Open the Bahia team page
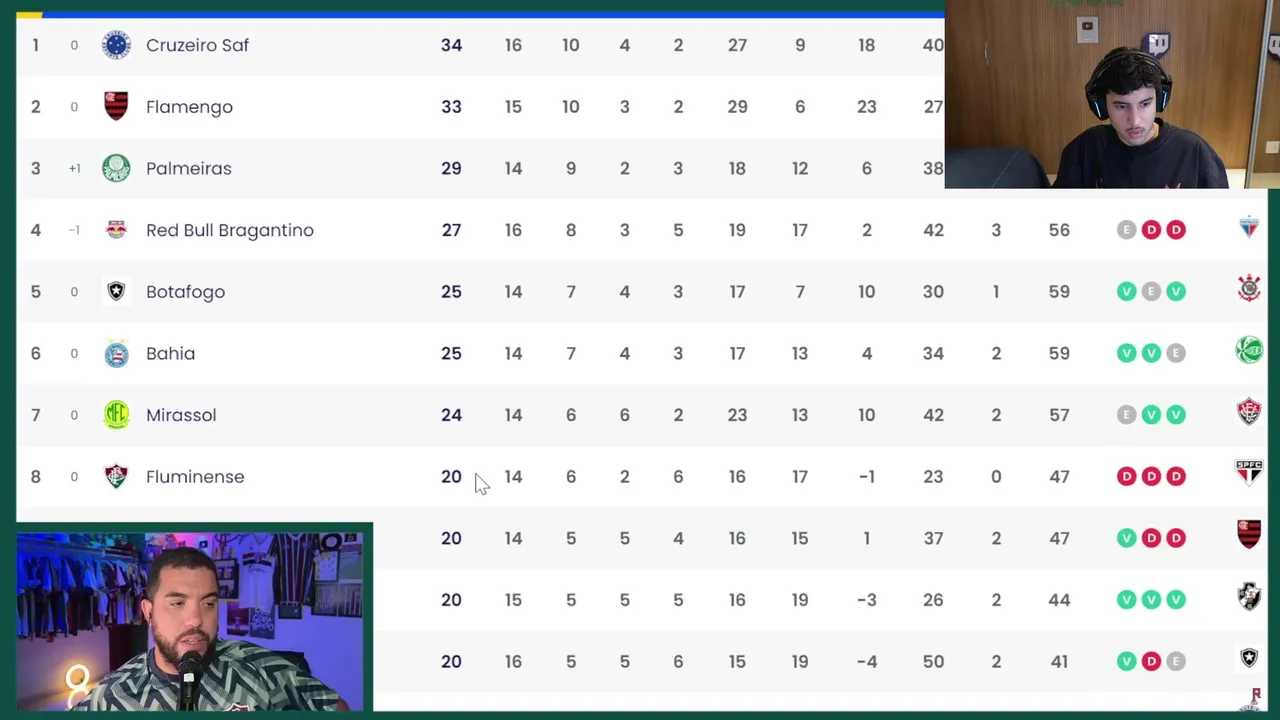Viewport: 1280px width, 720px height. (170, 353)
